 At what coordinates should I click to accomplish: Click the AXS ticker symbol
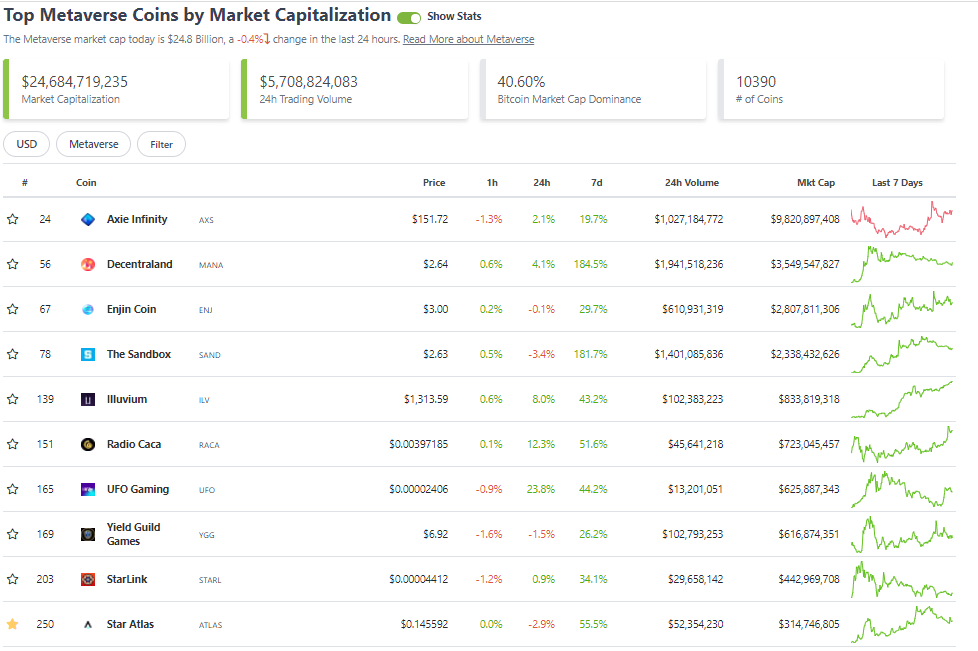206,220
